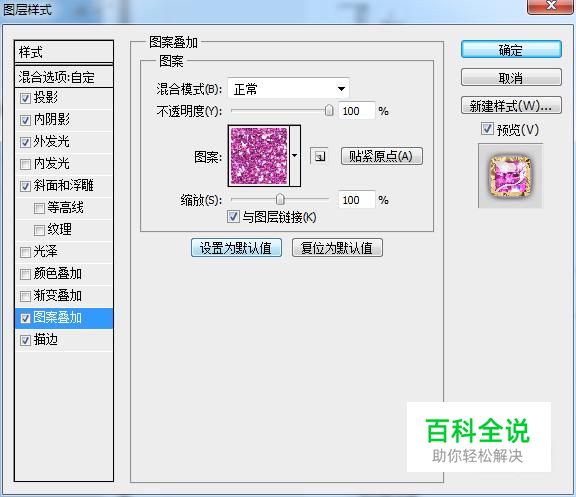Toggle the 投影 checkbox
Viewport: 576px width, 497px height.
[25, 98]
